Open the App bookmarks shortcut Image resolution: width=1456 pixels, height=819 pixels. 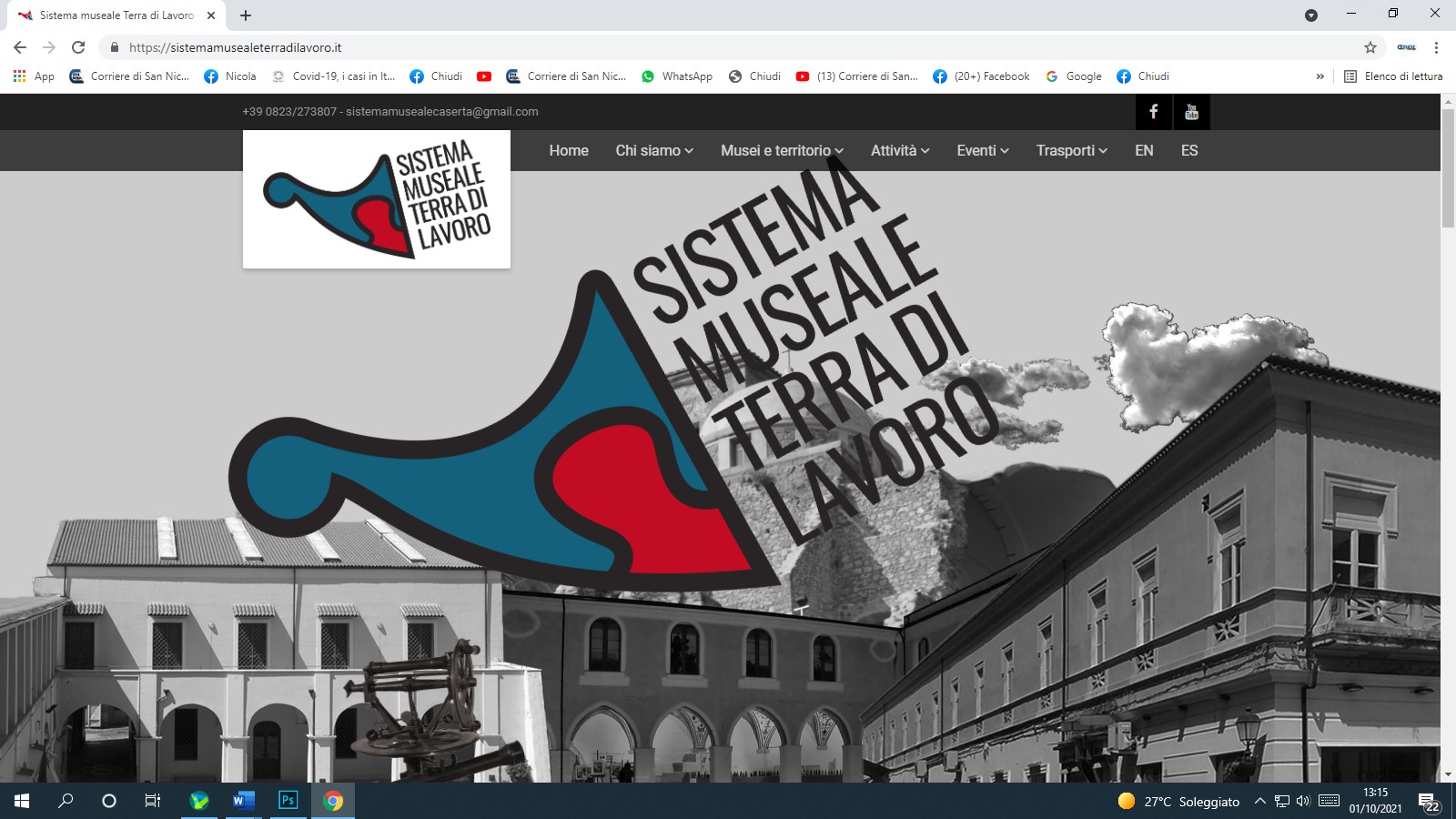point(34,76)
